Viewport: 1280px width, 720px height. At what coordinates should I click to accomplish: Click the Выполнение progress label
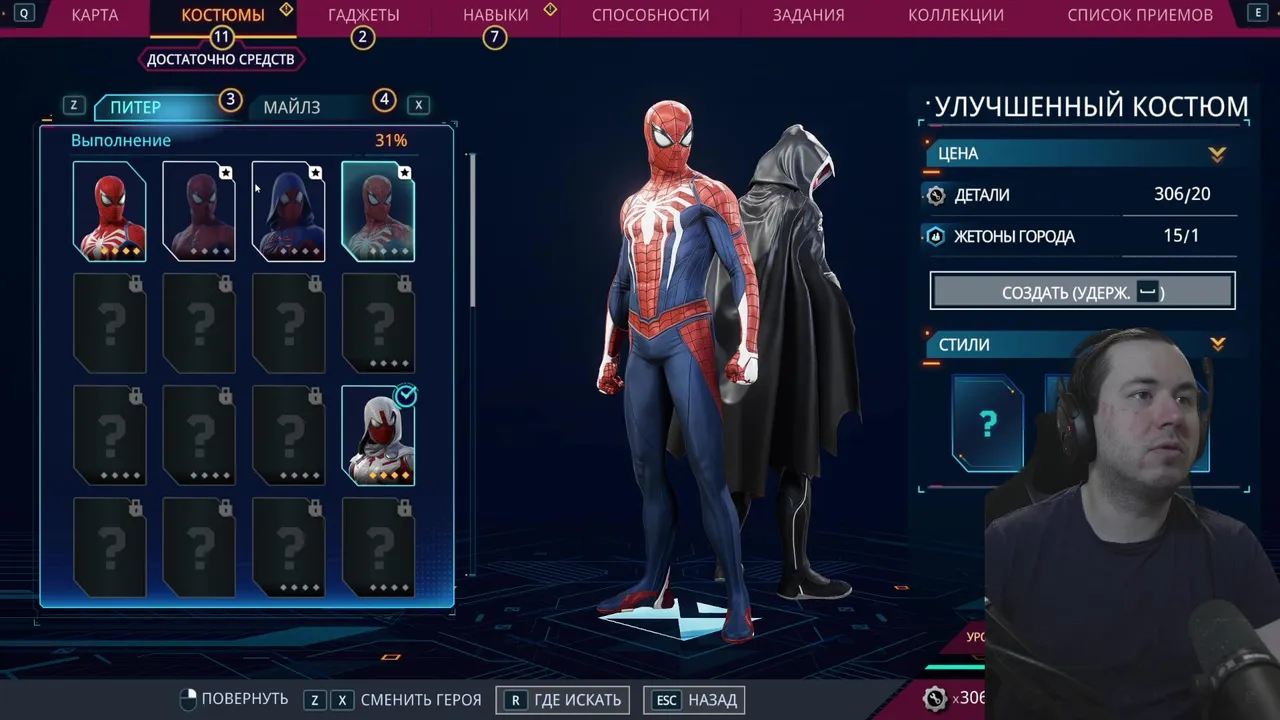(121, 141)
